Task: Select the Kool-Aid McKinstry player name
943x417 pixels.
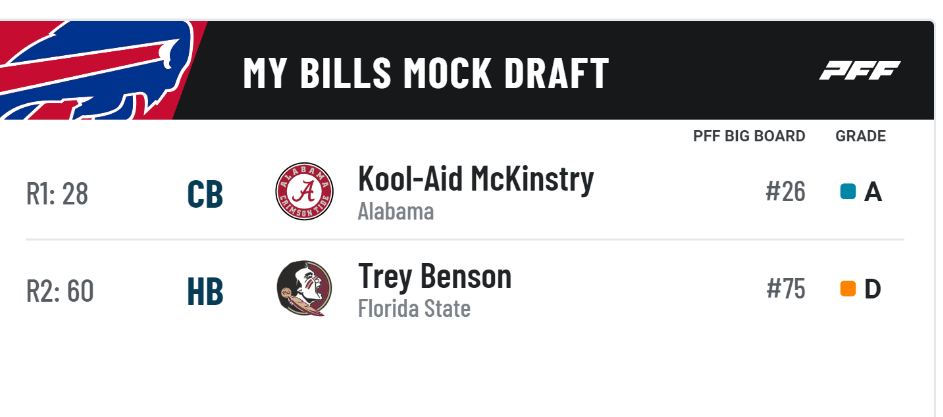Action: [476, 178]
